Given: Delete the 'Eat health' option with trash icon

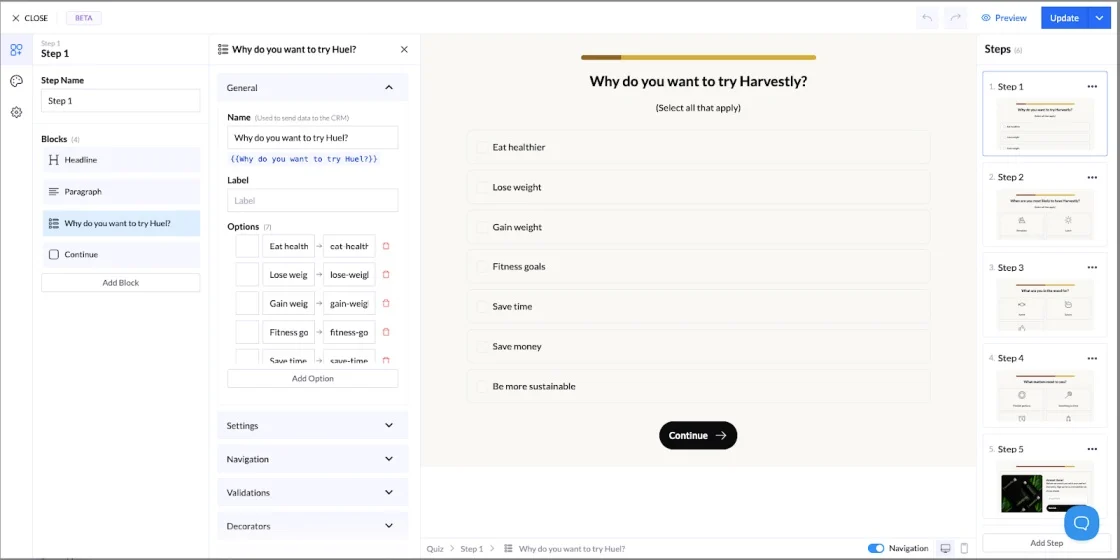Looking at the screenshot, I should pyautogui.click(x=386, y=246).
